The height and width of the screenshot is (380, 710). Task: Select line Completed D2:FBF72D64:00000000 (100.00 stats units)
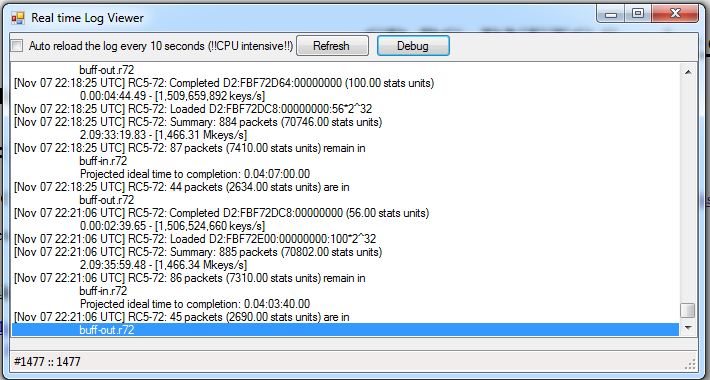[345, 83]
